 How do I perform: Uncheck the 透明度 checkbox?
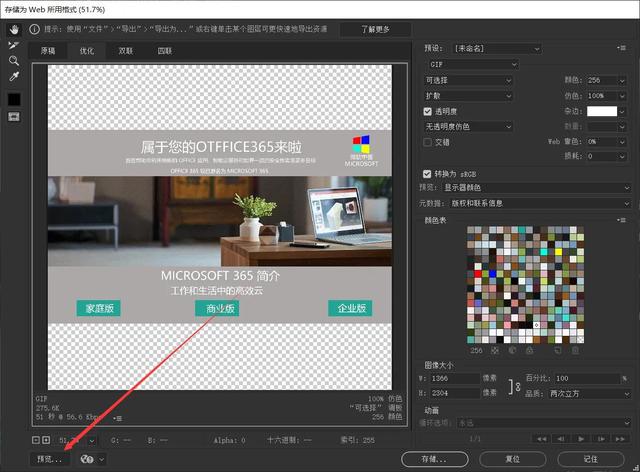coord(428,111)
